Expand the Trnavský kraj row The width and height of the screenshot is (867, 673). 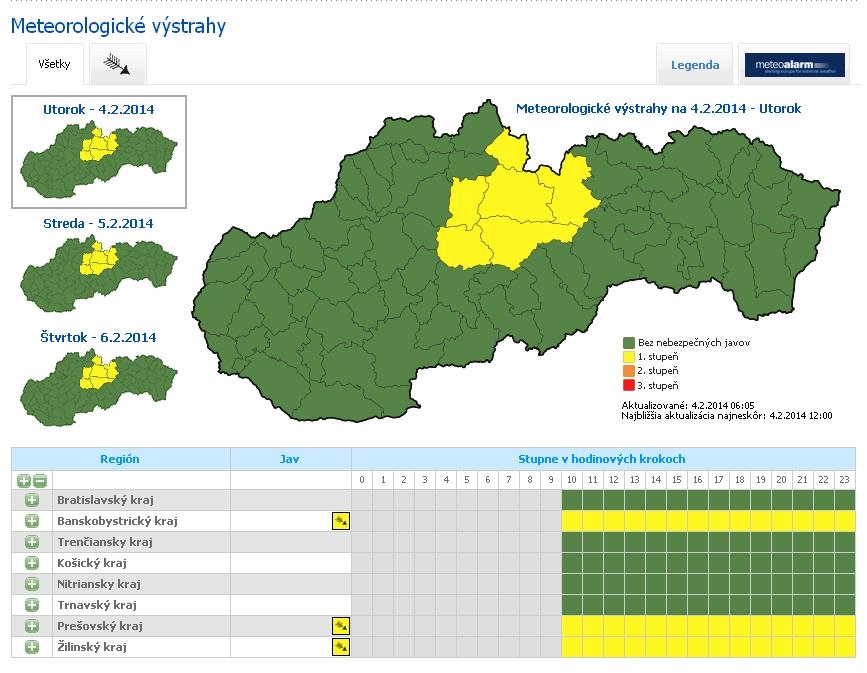pyautogui.click(x=32, y=605)
